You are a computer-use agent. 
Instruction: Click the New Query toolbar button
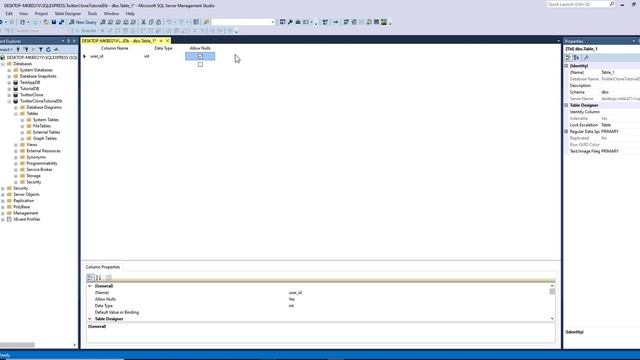[83, 22]
